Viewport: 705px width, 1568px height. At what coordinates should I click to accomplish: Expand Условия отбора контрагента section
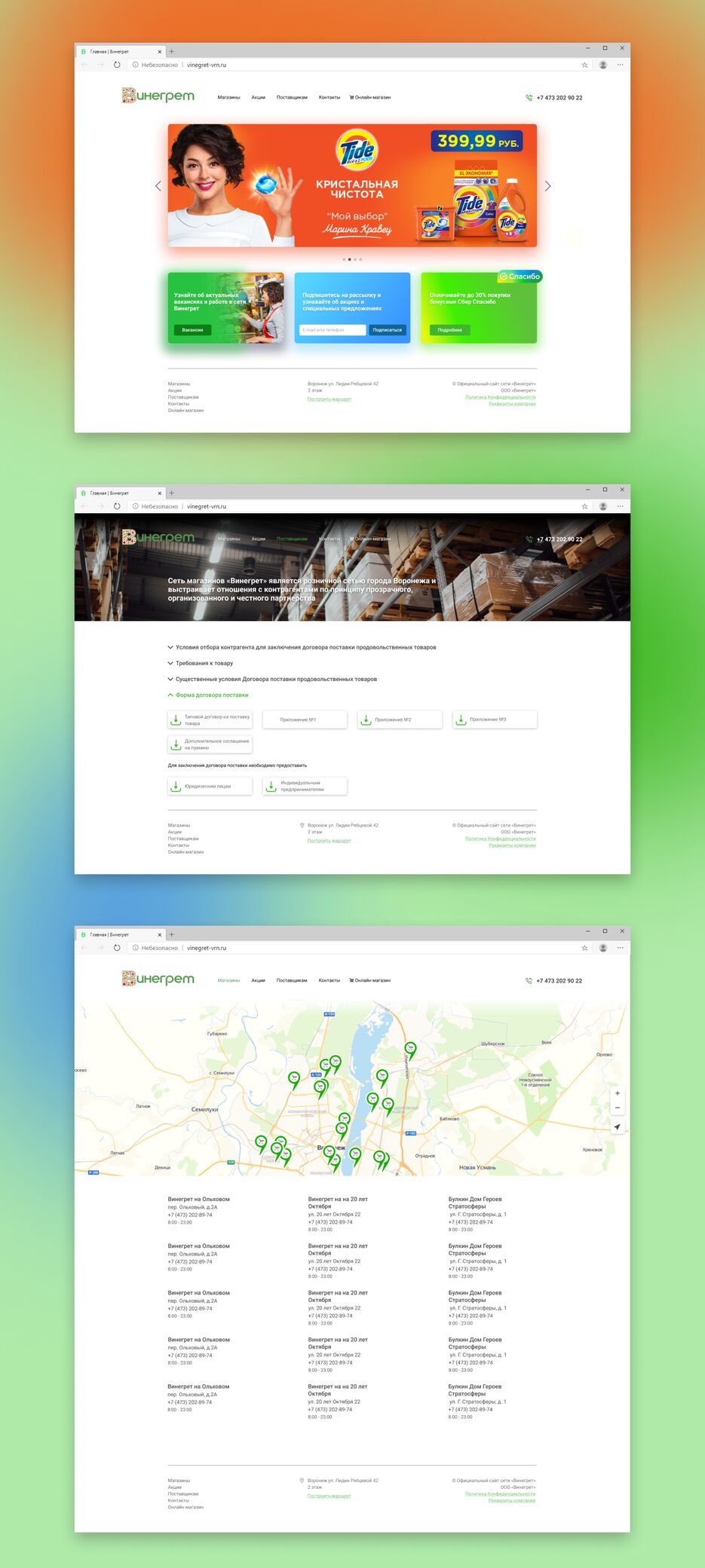[302, 647]
